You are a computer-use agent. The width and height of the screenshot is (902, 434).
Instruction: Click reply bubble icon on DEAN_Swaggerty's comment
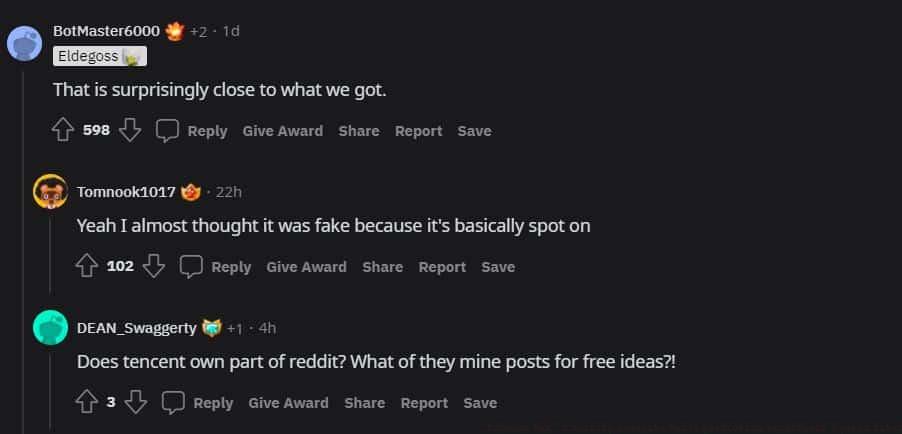[x=174, y=403]
